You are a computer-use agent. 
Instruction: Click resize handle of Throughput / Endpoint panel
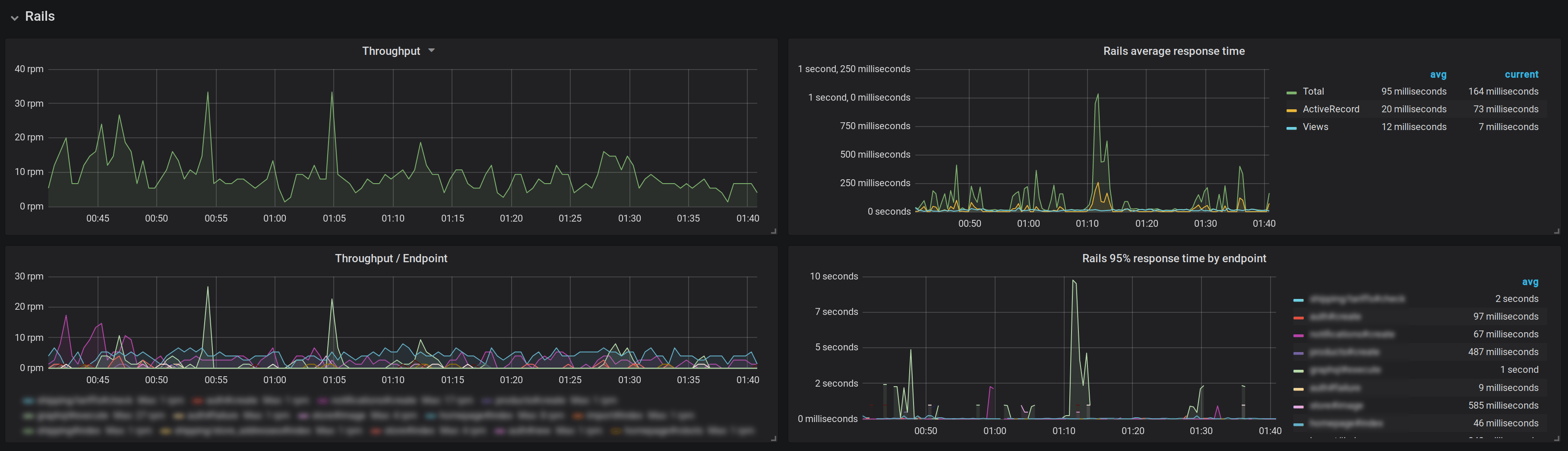[774, 438]
